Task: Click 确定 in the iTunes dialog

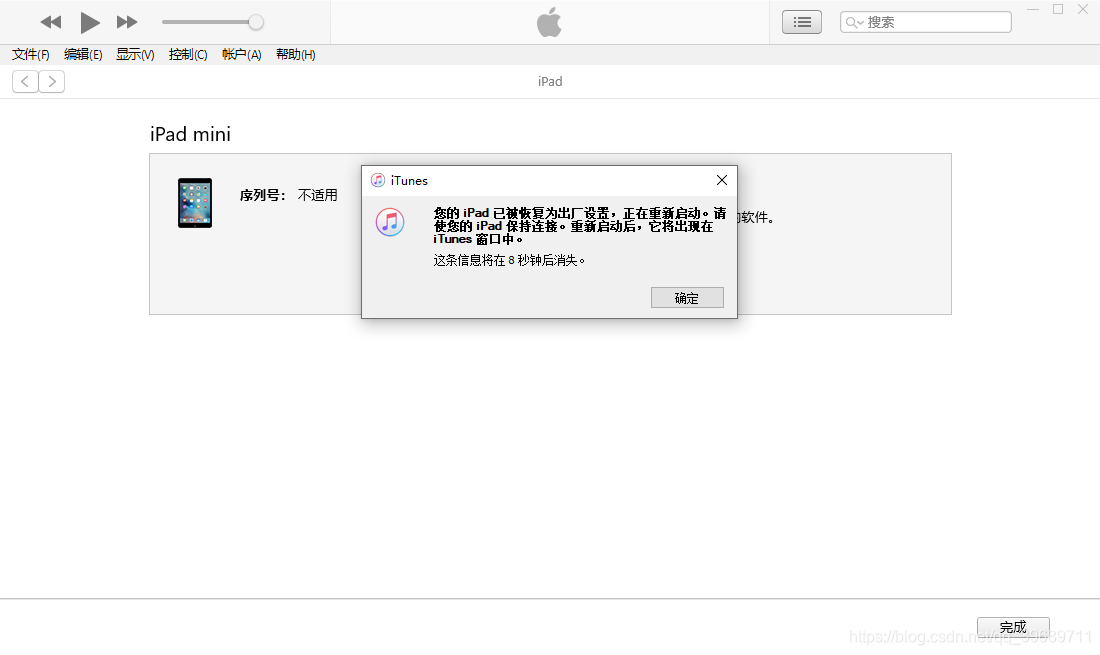Action: [x=687, y=298]
